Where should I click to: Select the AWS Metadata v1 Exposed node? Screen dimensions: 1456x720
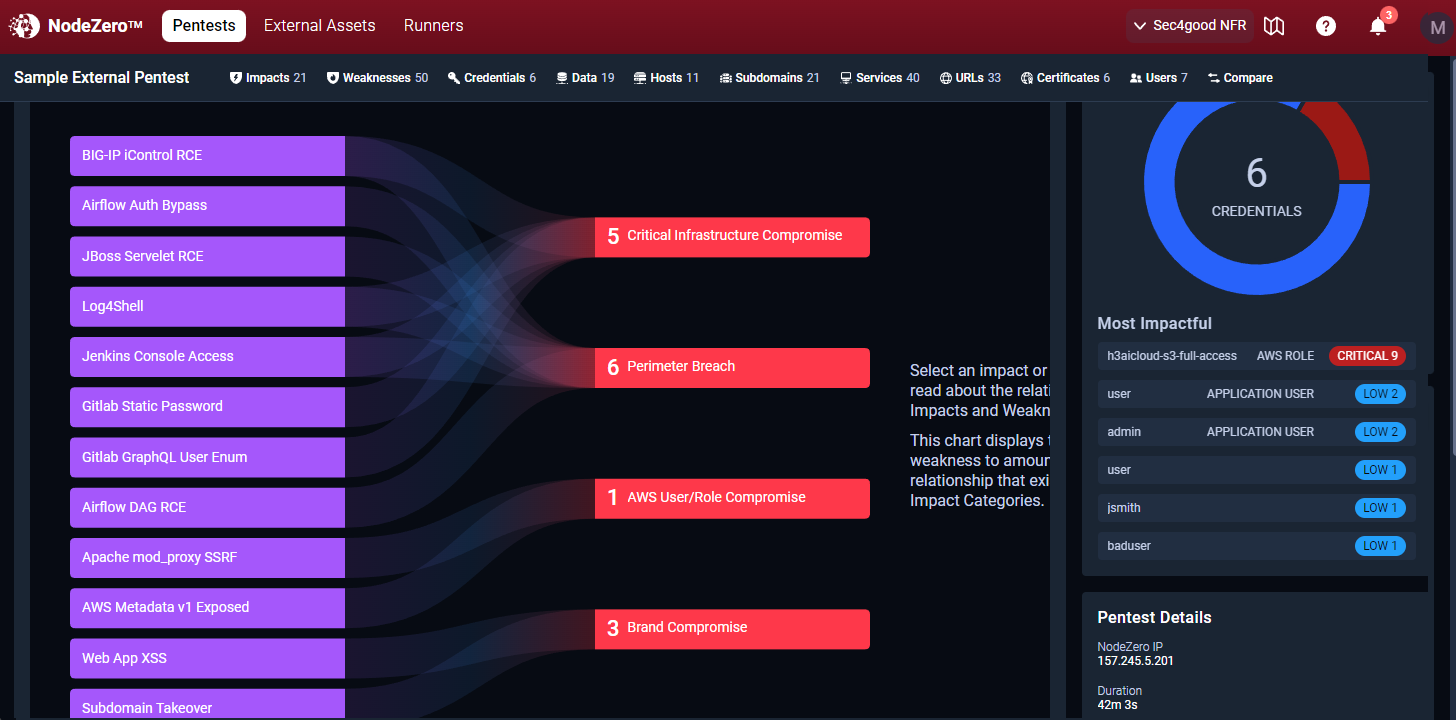coord(207,608)
